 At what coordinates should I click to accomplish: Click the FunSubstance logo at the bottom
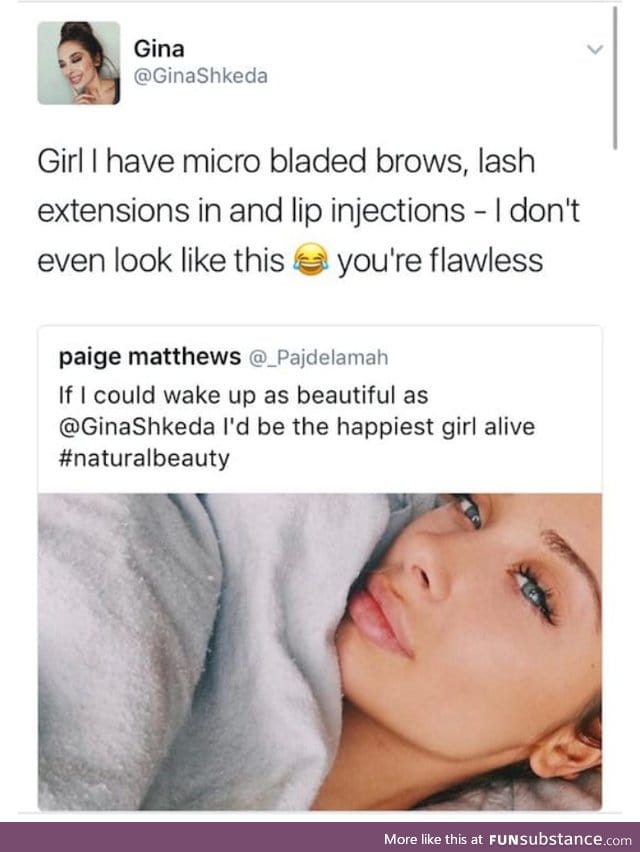tap(545, 840)
